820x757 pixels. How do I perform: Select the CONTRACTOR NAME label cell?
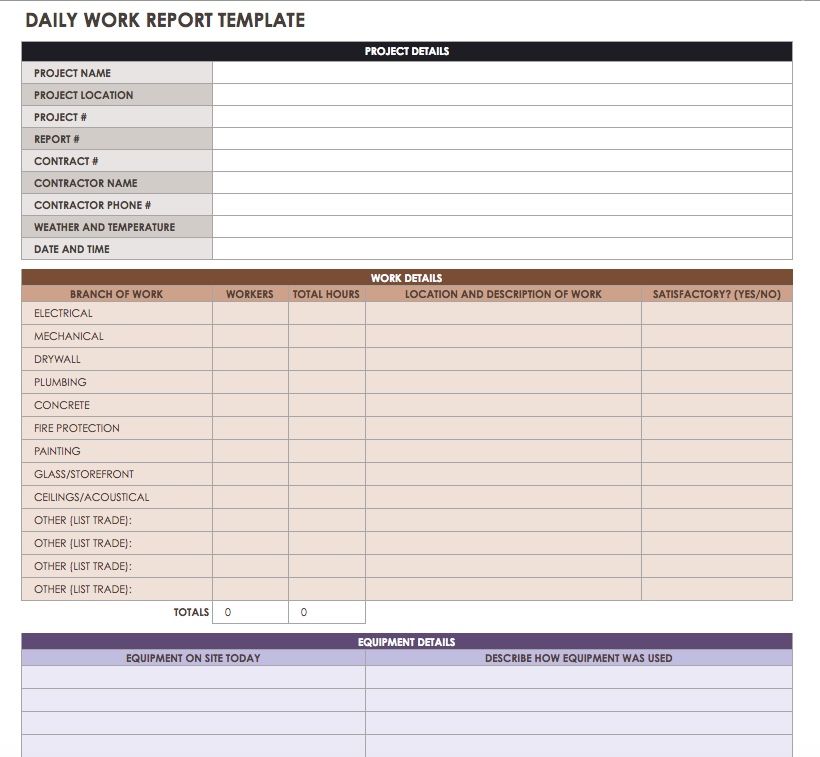117,182
